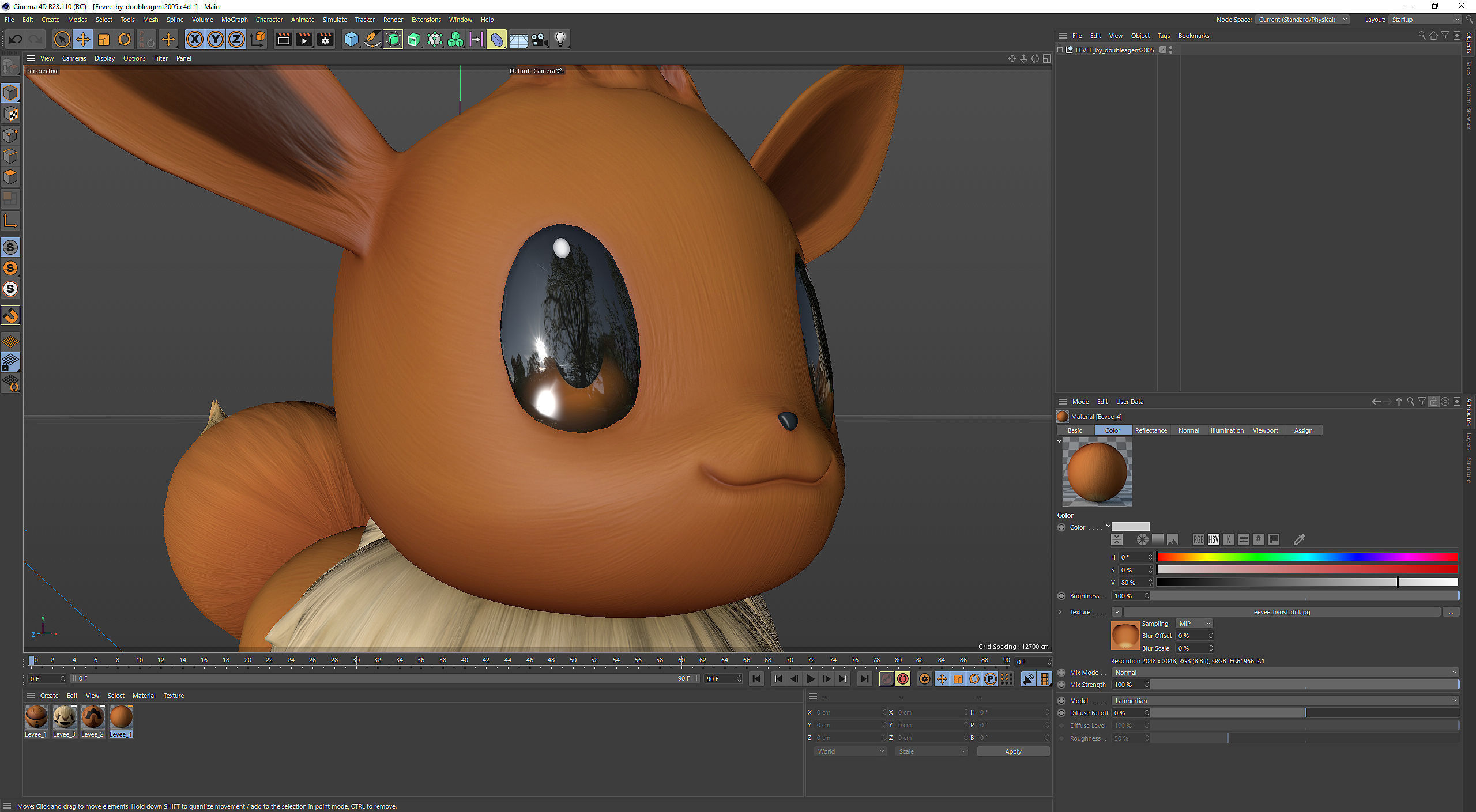Activate the Move tool in toolbar
This screenshot has height=812, width=1476.
[x=82, y=39]
